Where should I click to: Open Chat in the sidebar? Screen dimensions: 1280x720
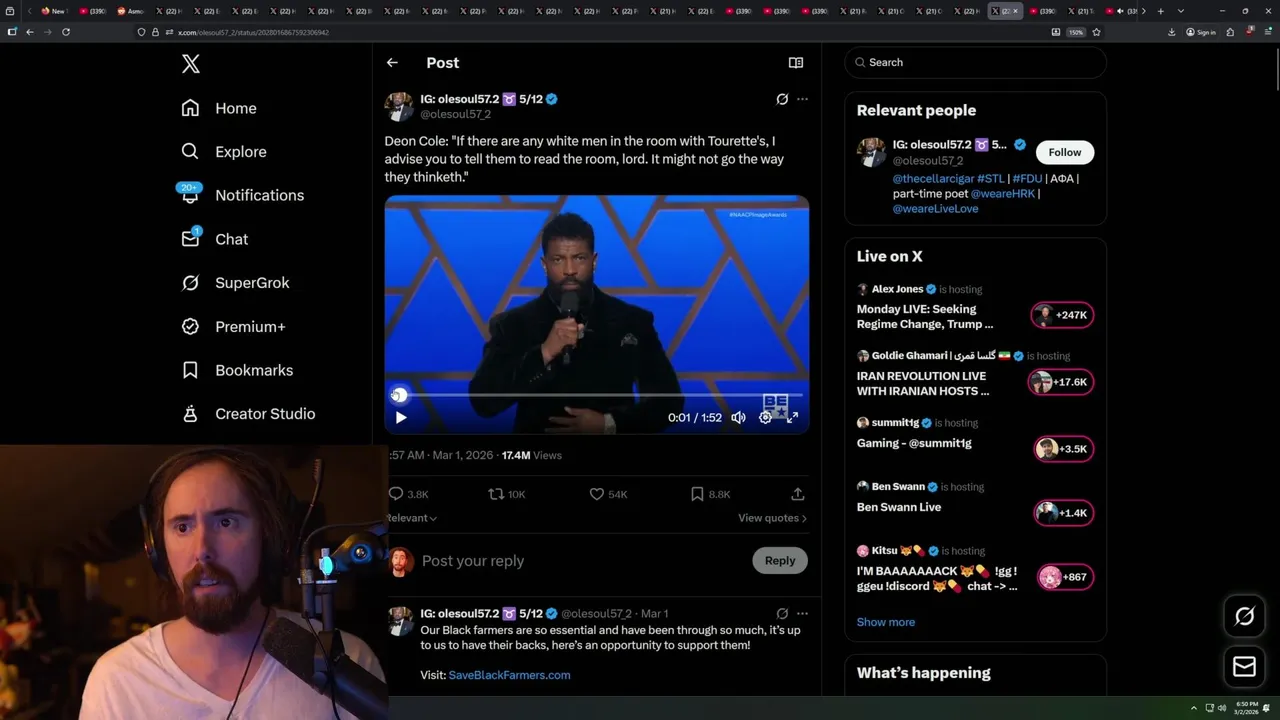click(214, 239)
